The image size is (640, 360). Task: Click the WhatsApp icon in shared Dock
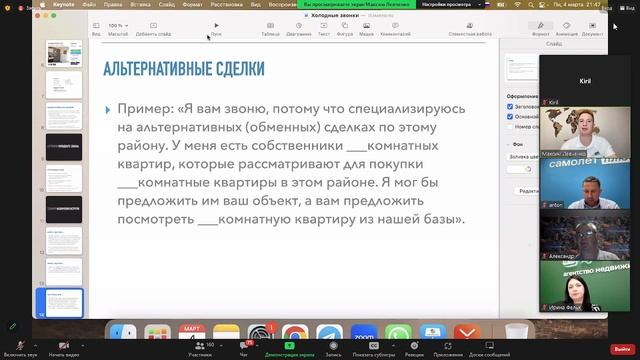tap(398, 332)
